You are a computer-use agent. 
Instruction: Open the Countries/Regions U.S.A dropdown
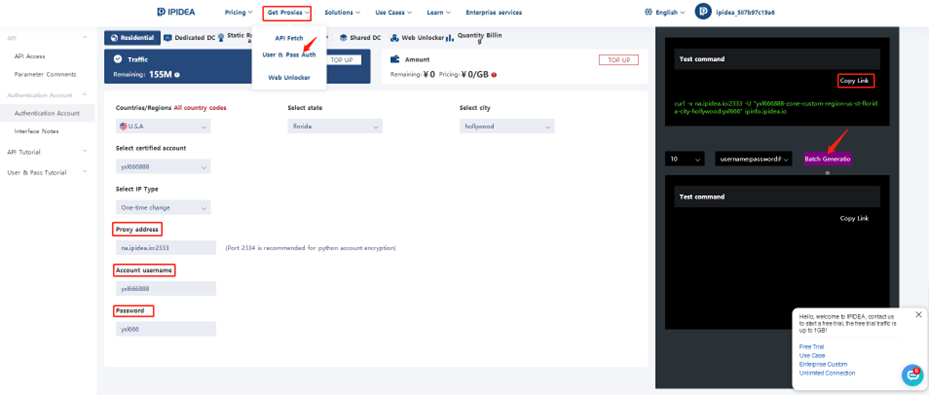pos(163,126)
